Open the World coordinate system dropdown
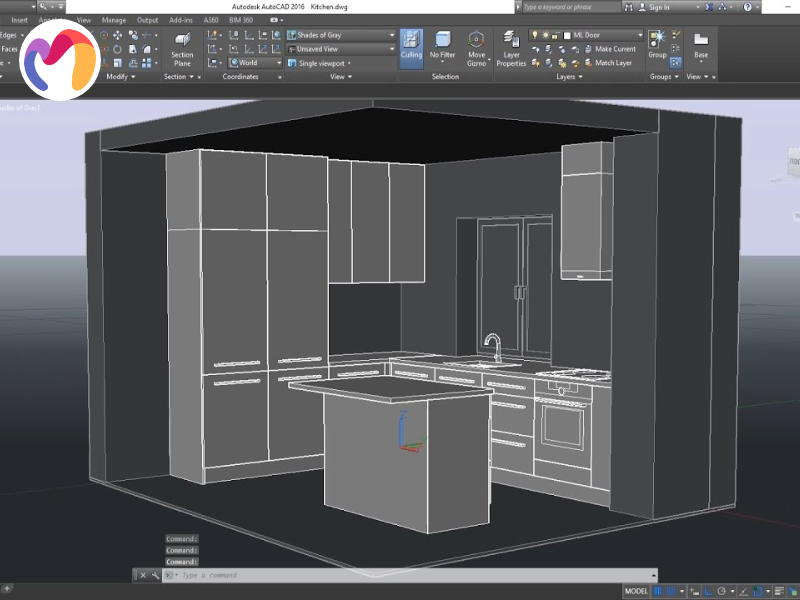800x600 pixels. 259,63
